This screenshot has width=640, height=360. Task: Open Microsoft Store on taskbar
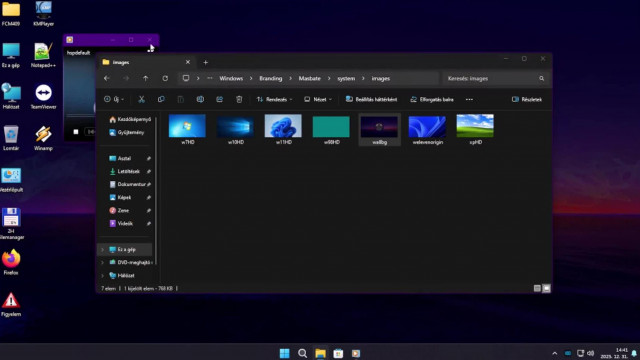(x=338, y=353)
